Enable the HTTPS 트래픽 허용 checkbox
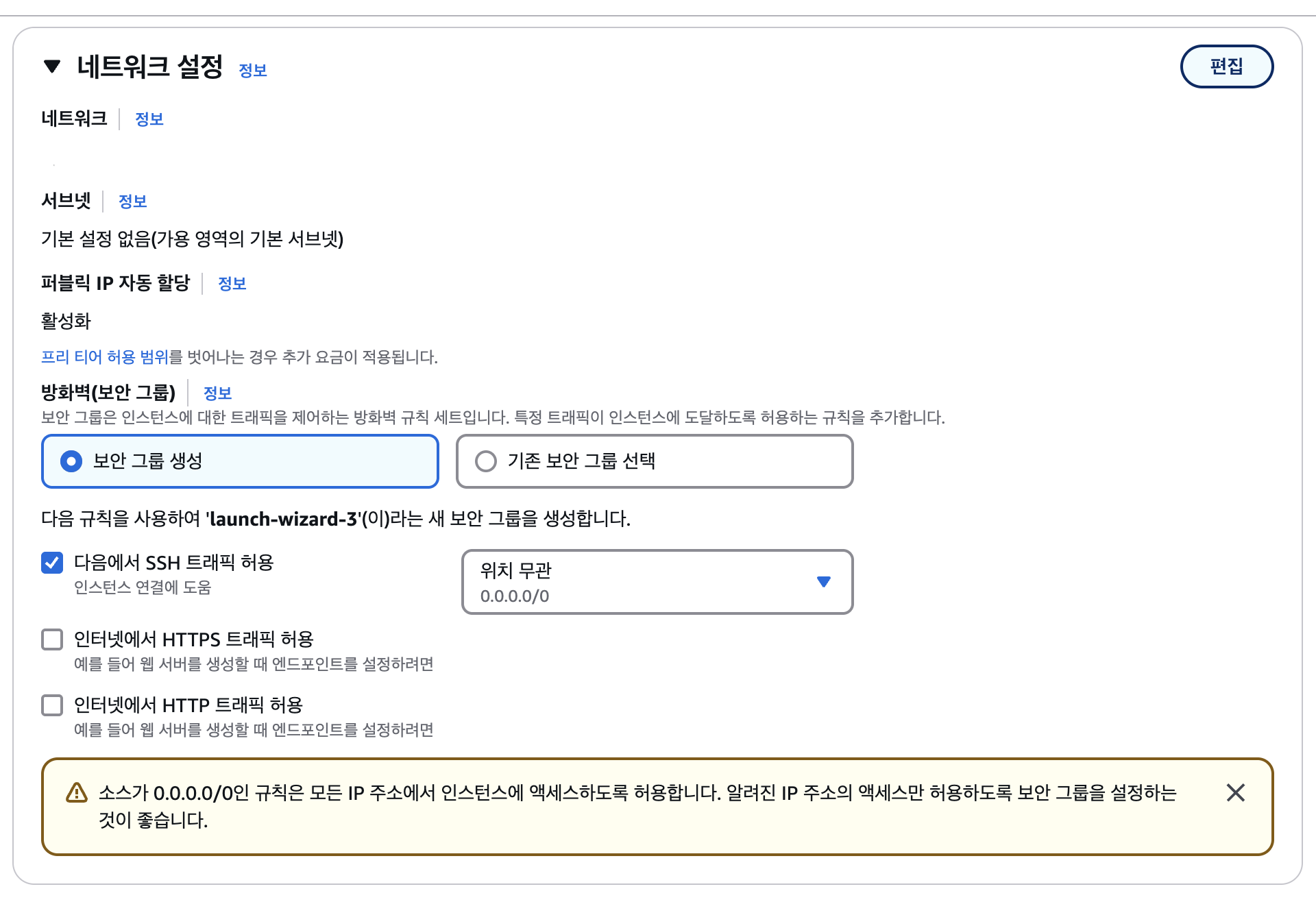1316x902 pixels. (52, 639)
